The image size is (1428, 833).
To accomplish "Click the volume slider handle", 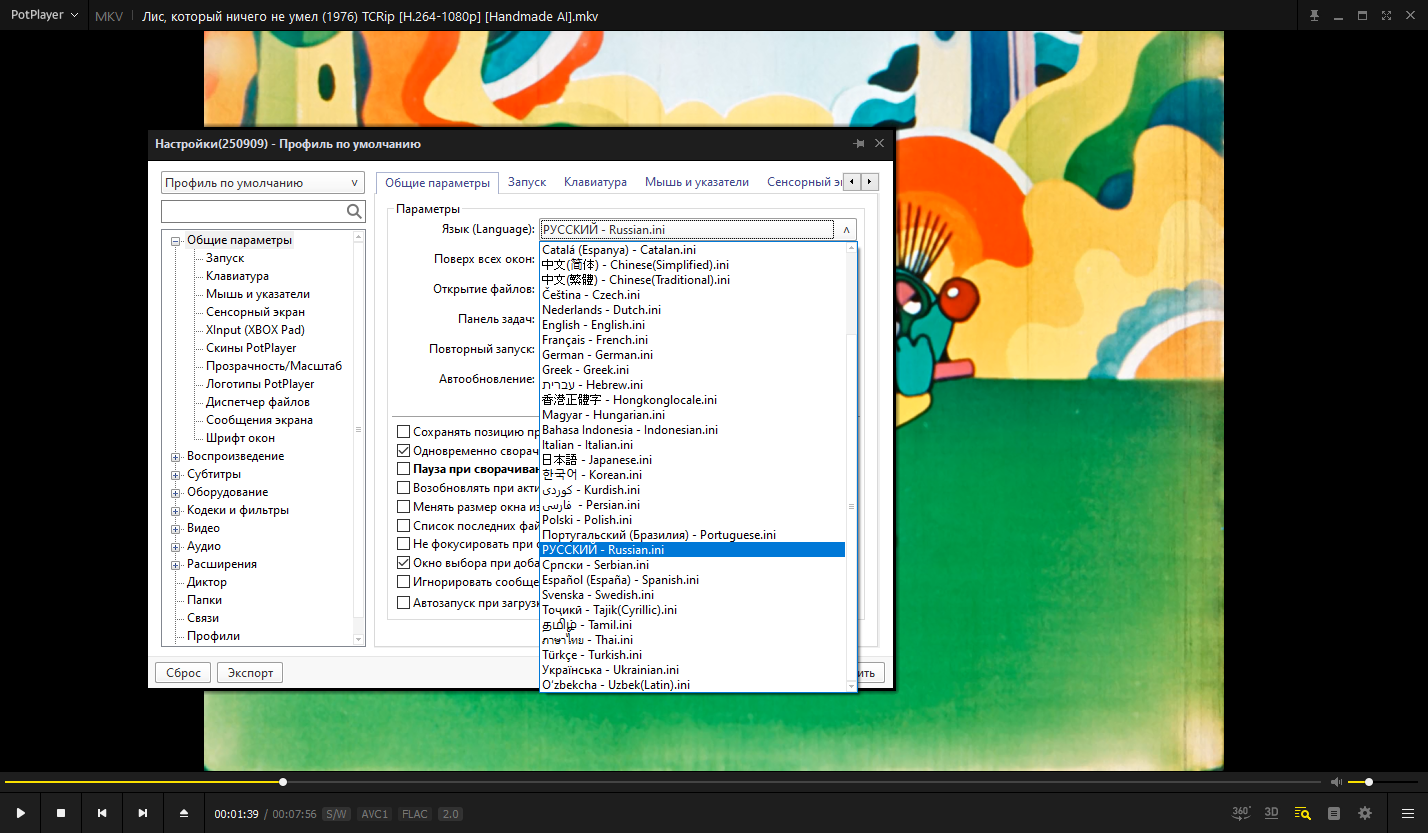I will point(1369,782).
